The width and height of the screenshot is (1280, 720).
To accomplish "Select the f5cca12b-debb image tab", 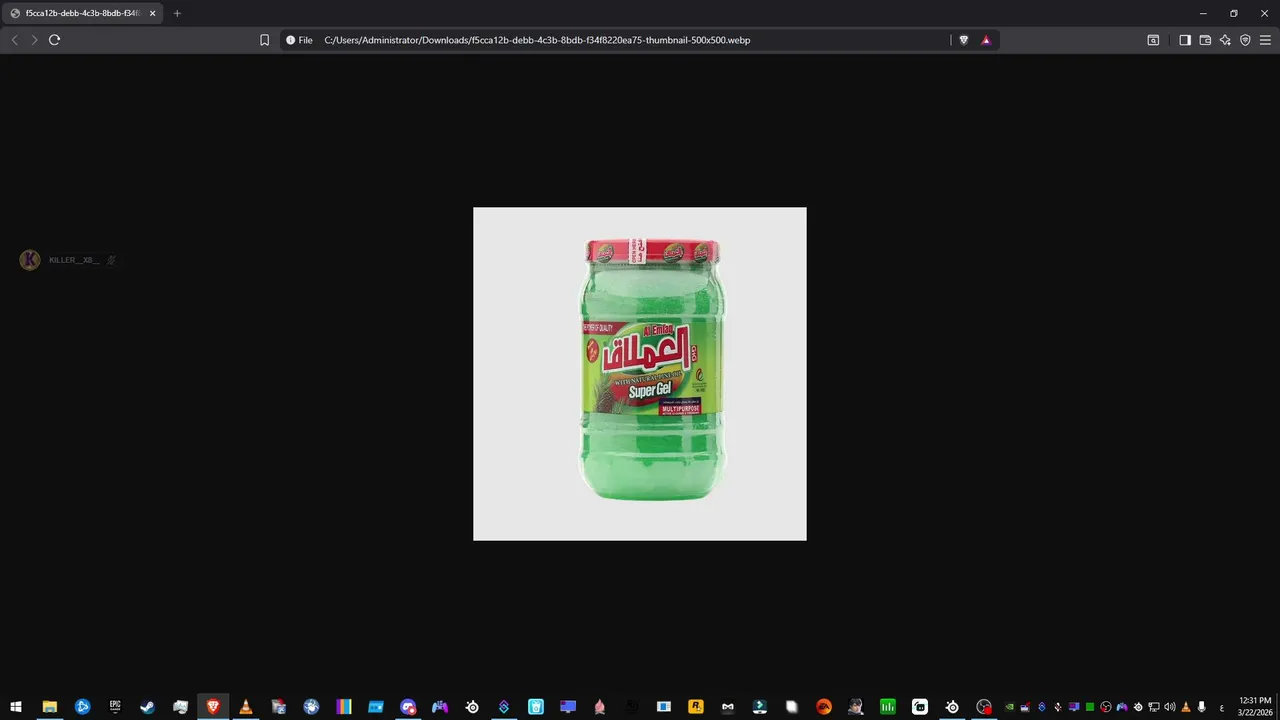I will tap(84, 13).
